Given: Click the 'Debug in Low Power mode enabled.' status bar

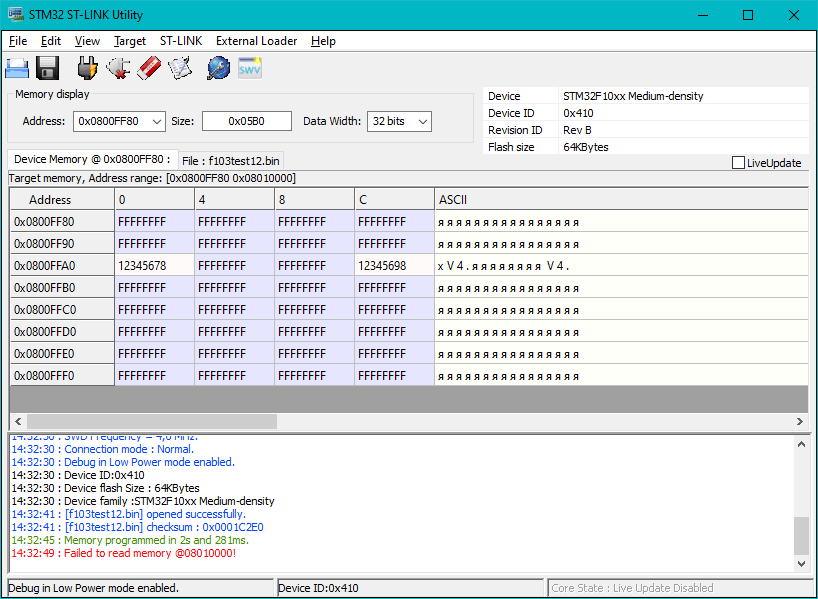Looking at the screenshot, I should tap(140, 588).
